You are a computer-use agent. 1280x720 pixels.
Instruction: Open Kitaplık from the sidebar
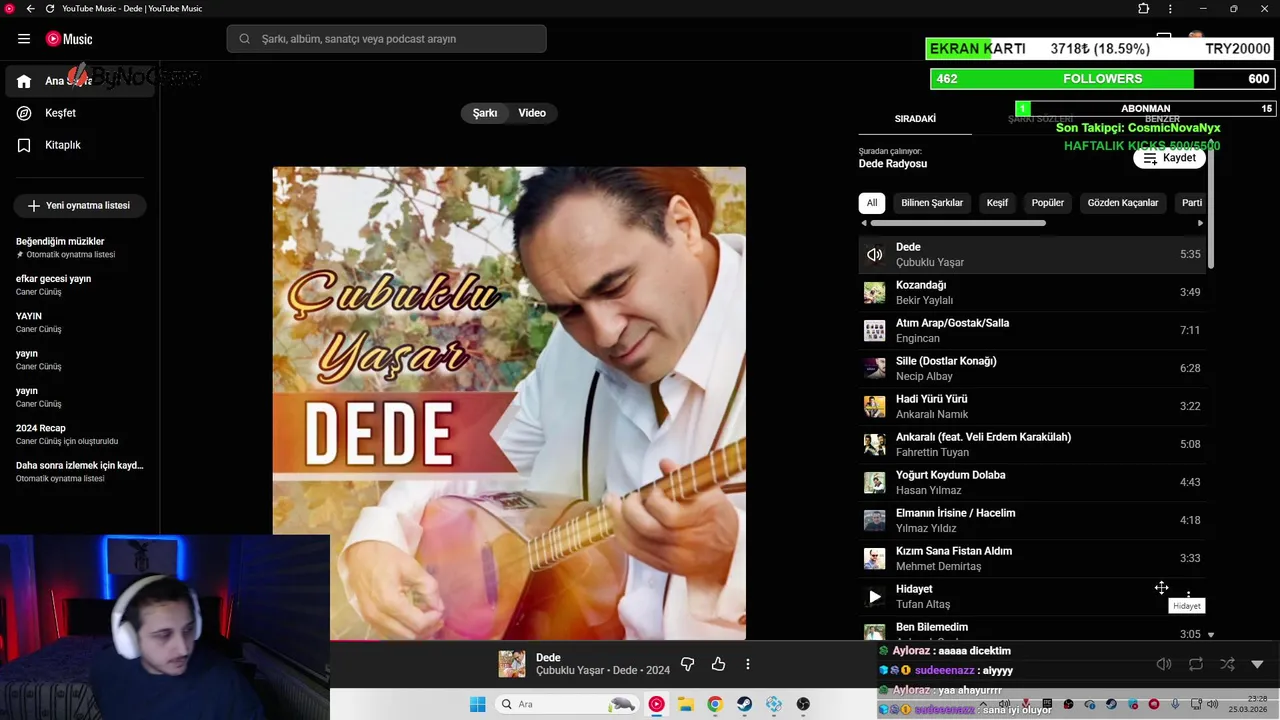(62, 145)
